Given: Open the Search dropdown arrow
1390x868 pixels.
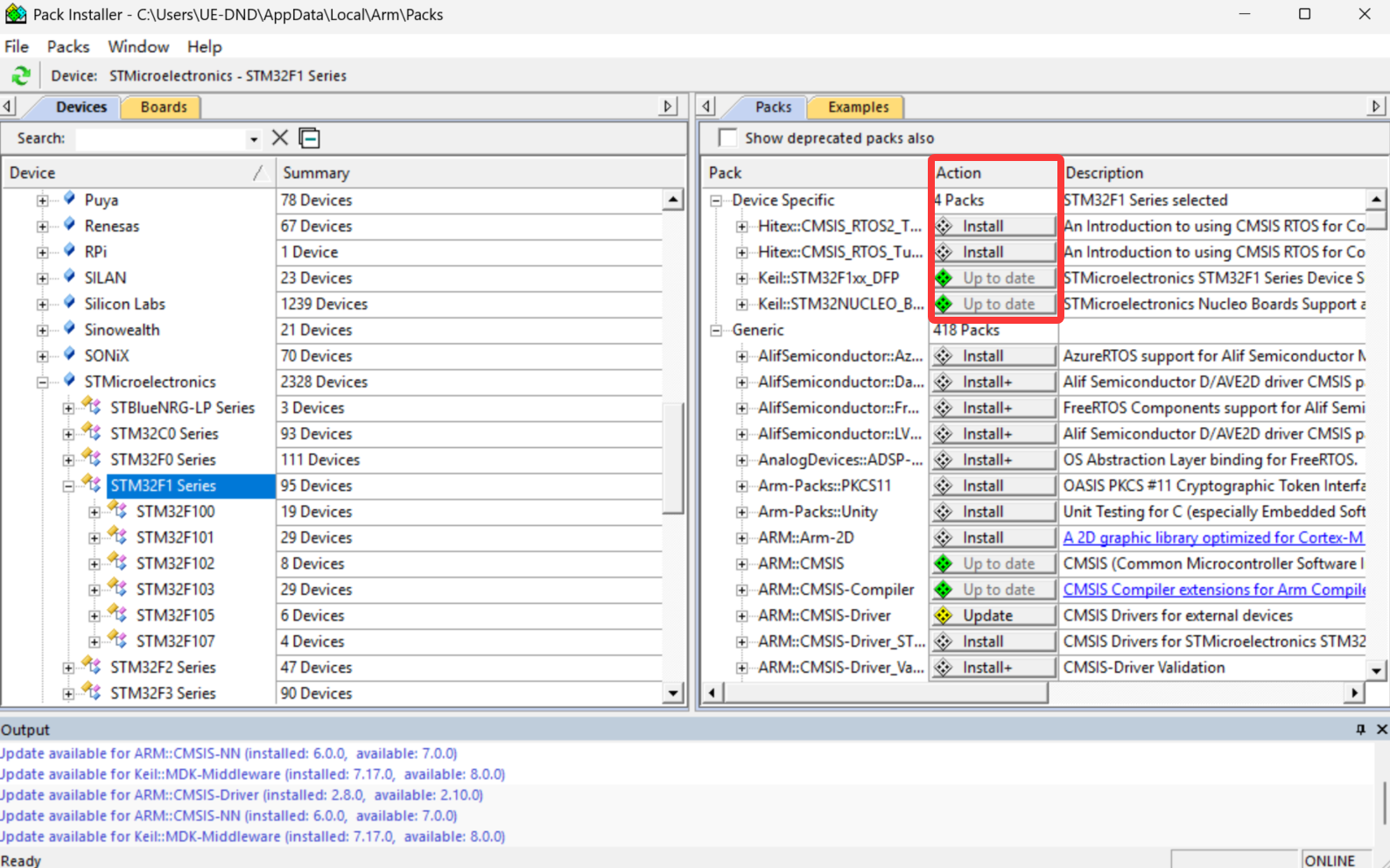Looking at the screenshot, I should 254,139.
